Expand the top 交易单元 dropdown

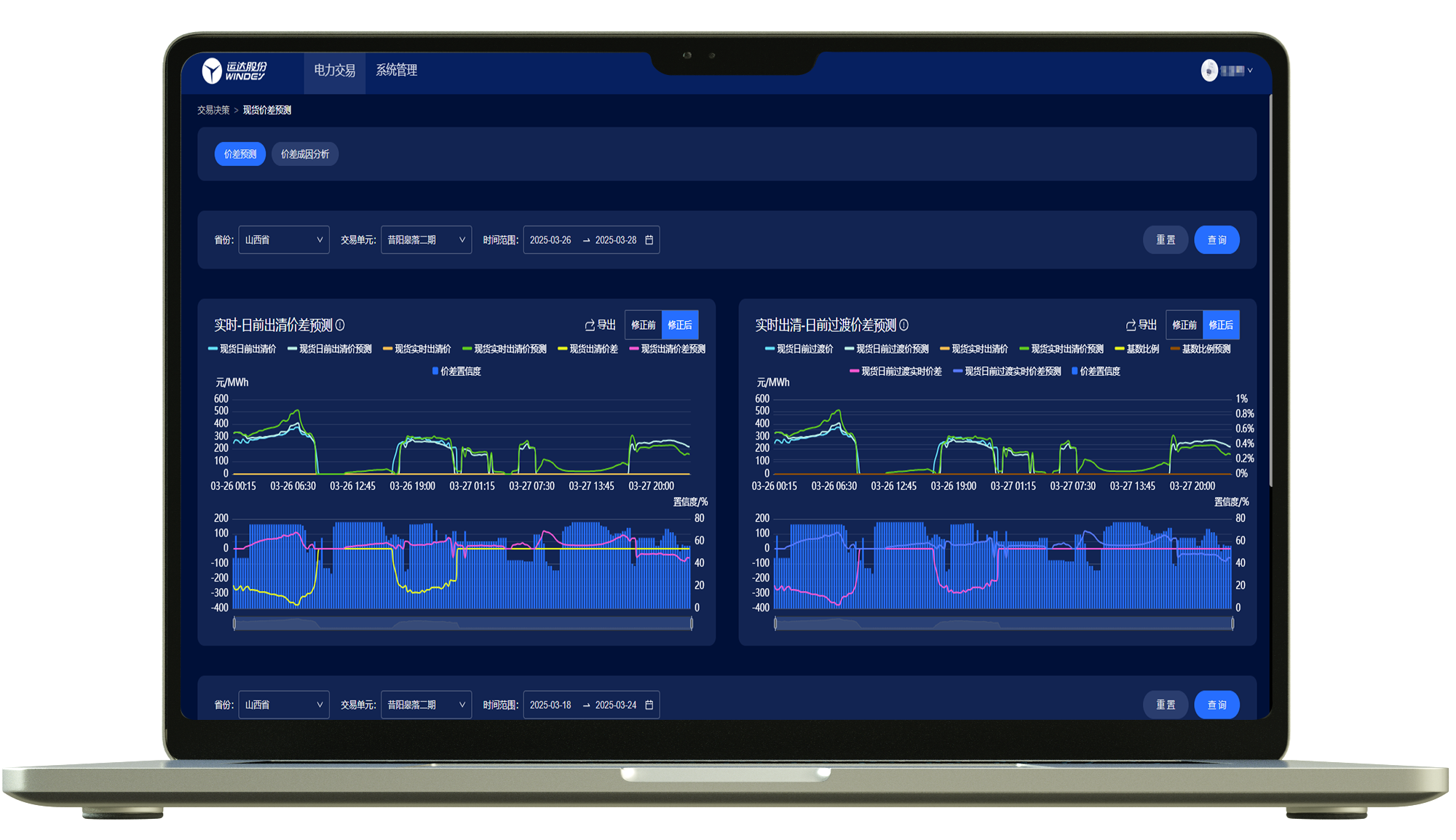(426, 240)
